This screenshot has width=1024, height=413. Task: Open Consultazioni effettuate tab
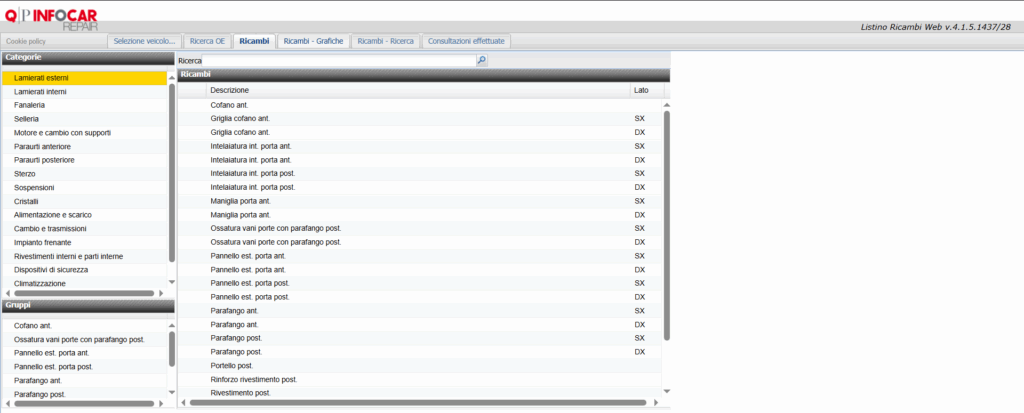tap(466, 41)
